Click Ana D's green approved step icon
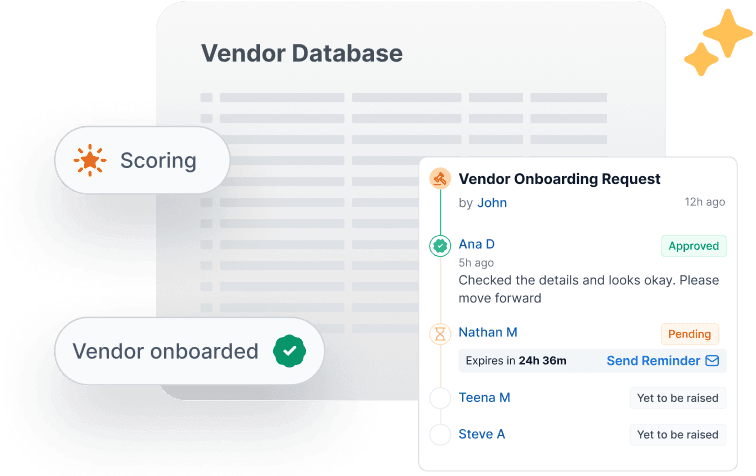The width and height of the screenshot is (756, 476). point(440,246)
